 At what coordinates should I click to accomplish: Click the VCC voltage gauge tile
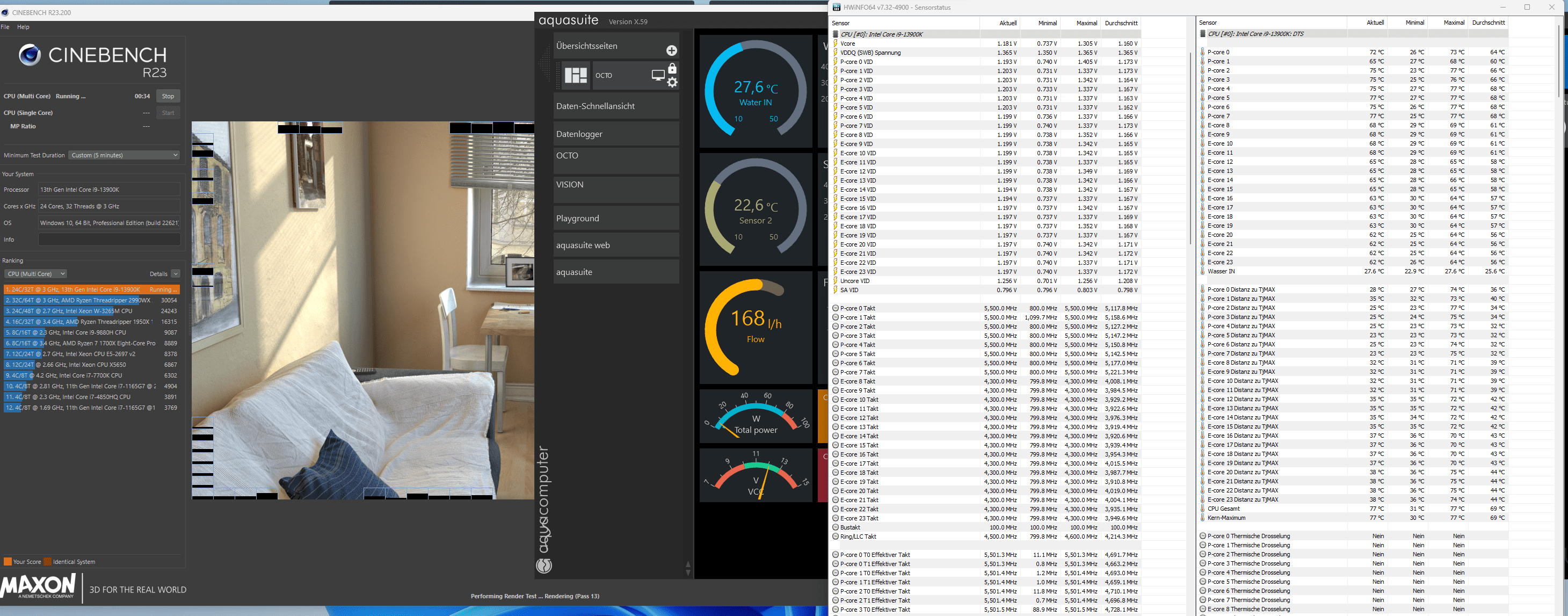[756, 475]
